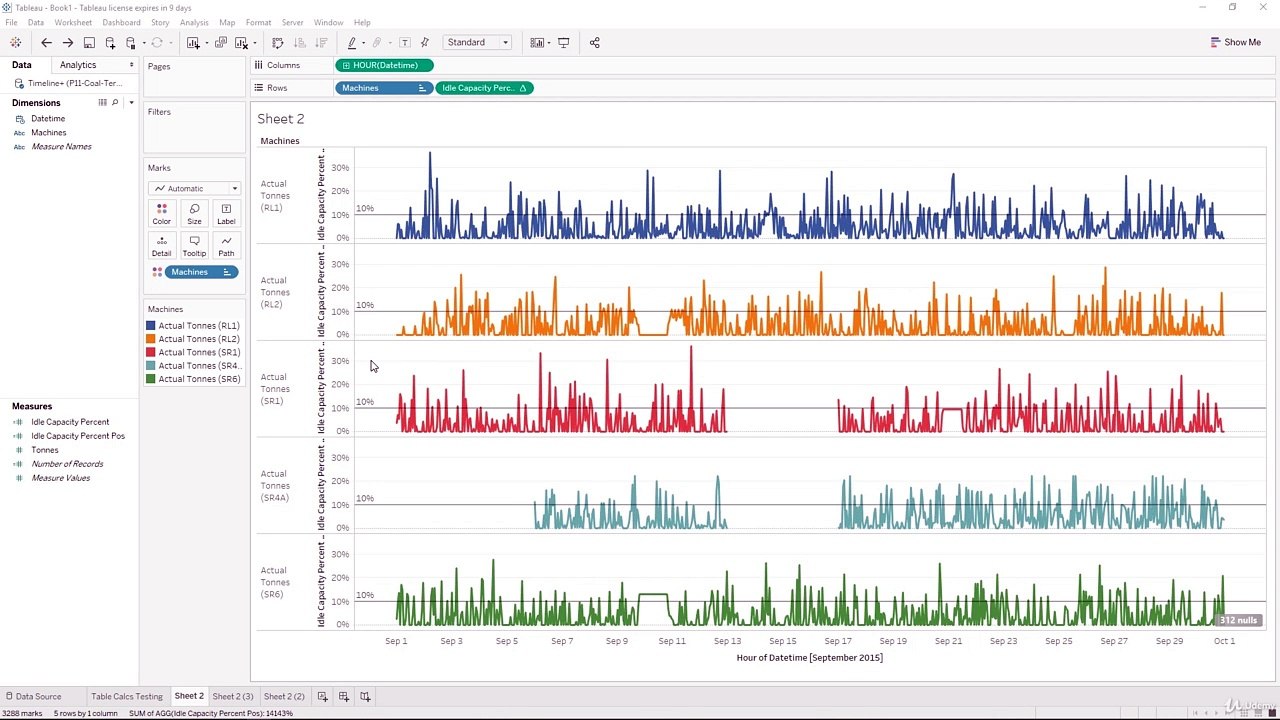This screenshot has width=1280, height=720.
Task: Click the Swap rows and columns icon
Action: [278, 43]
